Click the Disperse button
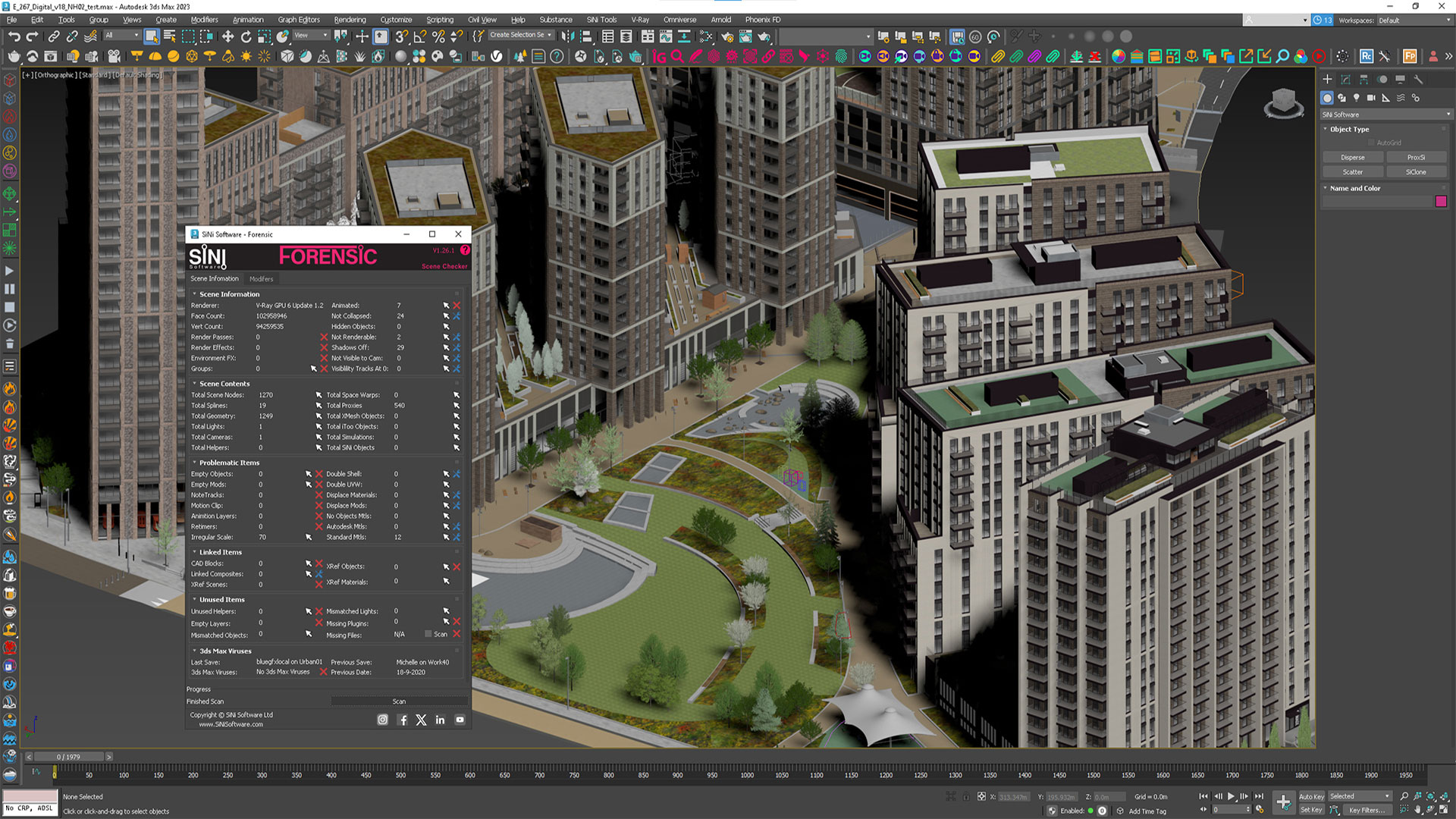This screenshot has height=819, width=1456. (x=1352, y=158)
